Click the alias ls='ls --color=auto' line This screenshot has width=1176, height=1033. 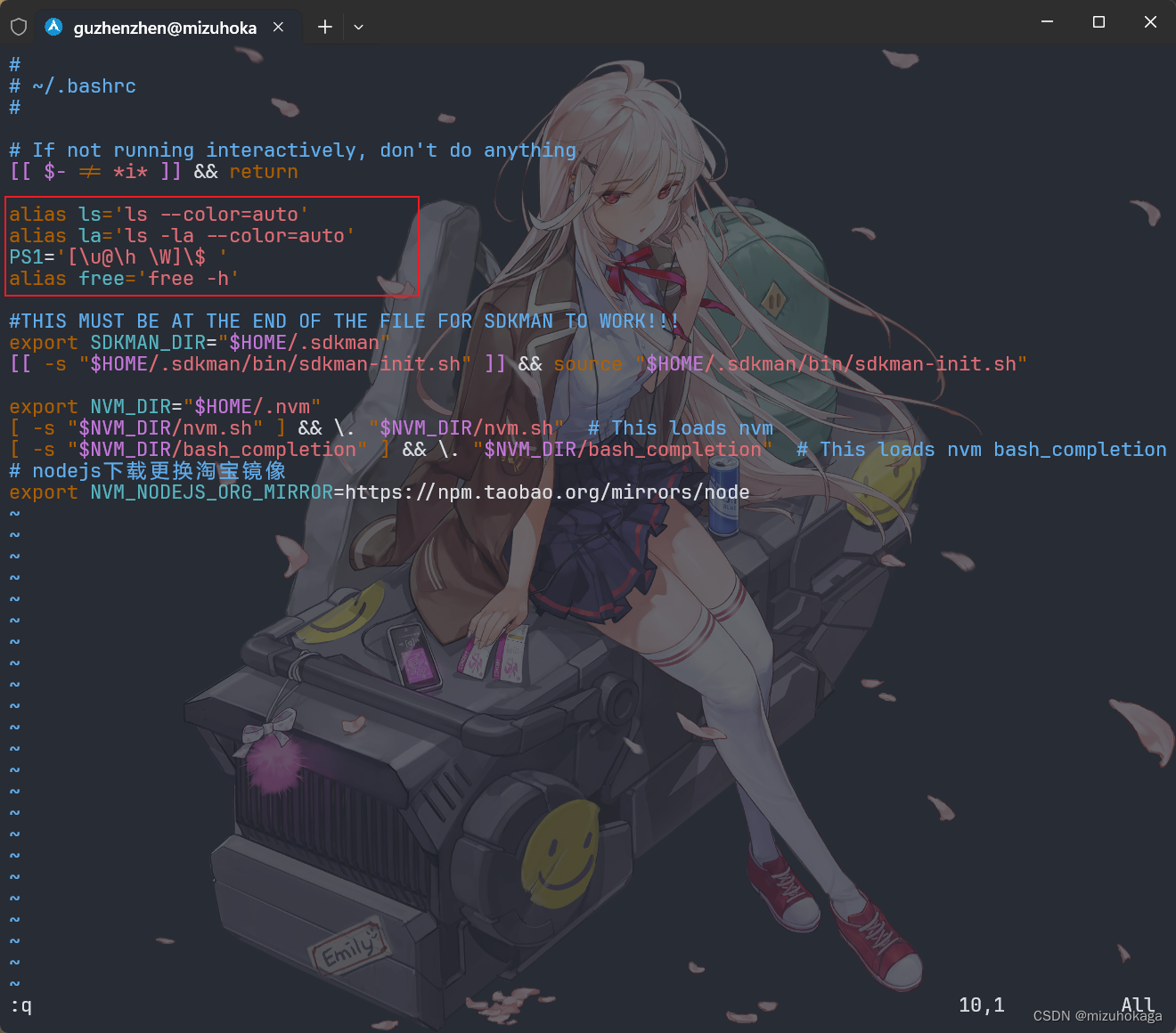[159, 215]
